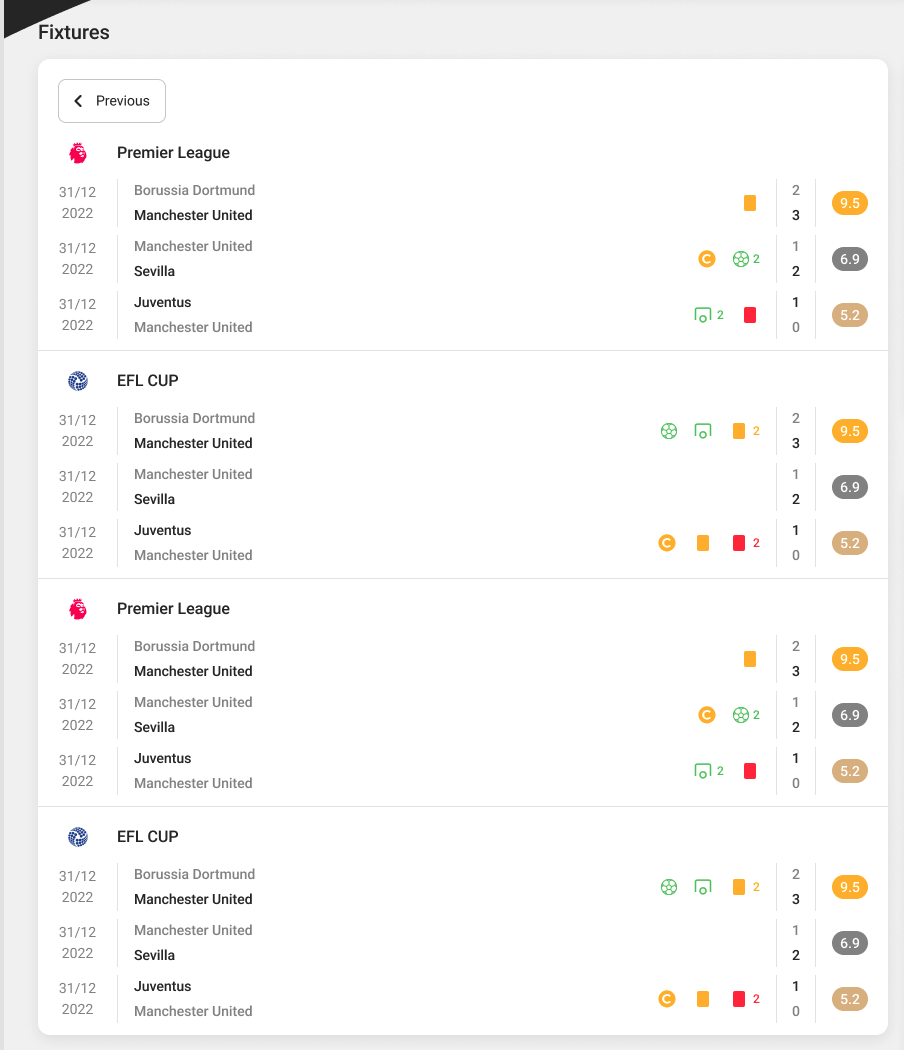Click the second Premier League section header
Image resolution: width=904 pixels, height=1050 pixels.
coord(174,608)
